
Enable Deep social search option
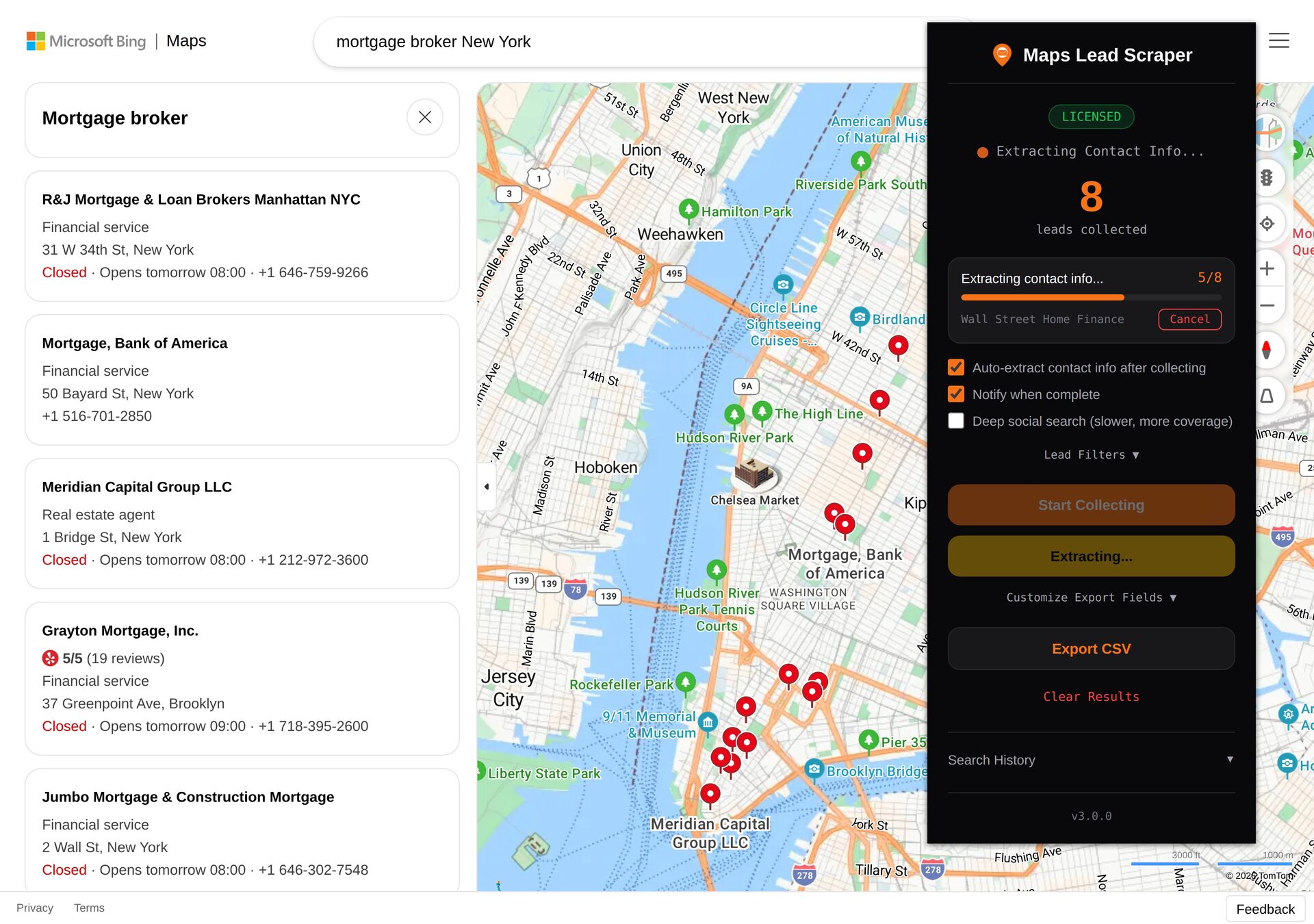955,421
